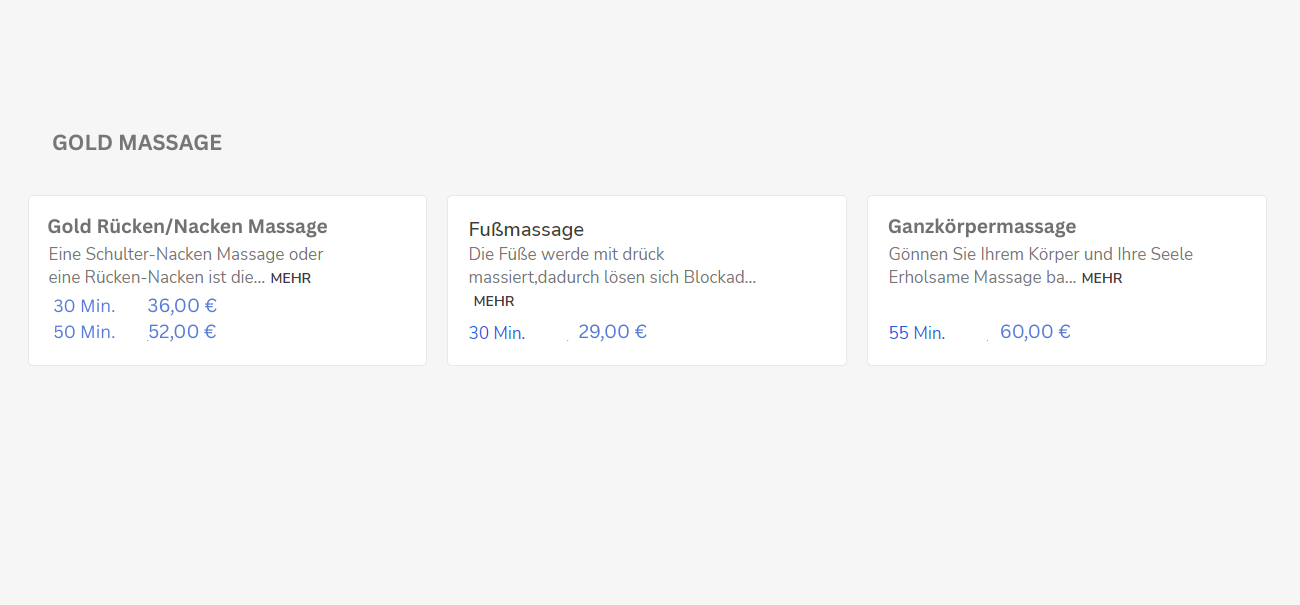The width and height of the screenshot is (1300, 605).
Task: Select the Fußmassage card
Action: click(x=647, y=280)
